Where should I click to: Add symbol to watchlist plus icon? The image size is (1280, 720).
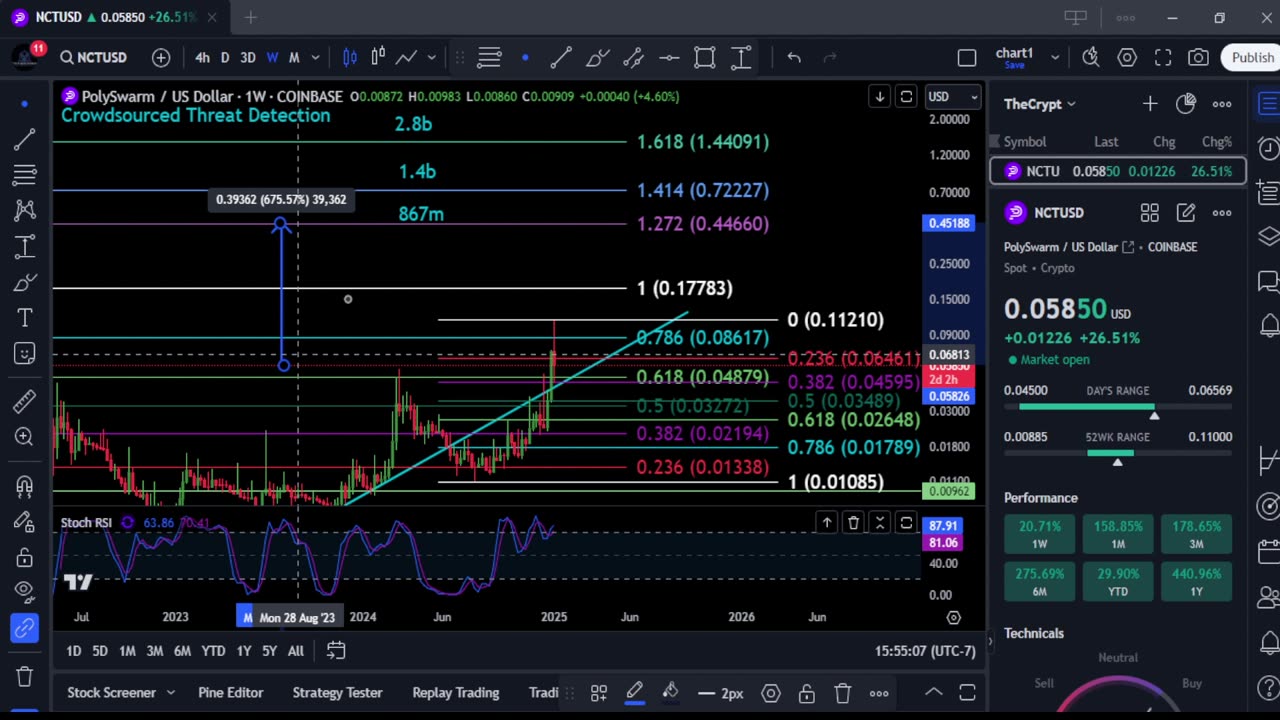[x=1150, y=104]
